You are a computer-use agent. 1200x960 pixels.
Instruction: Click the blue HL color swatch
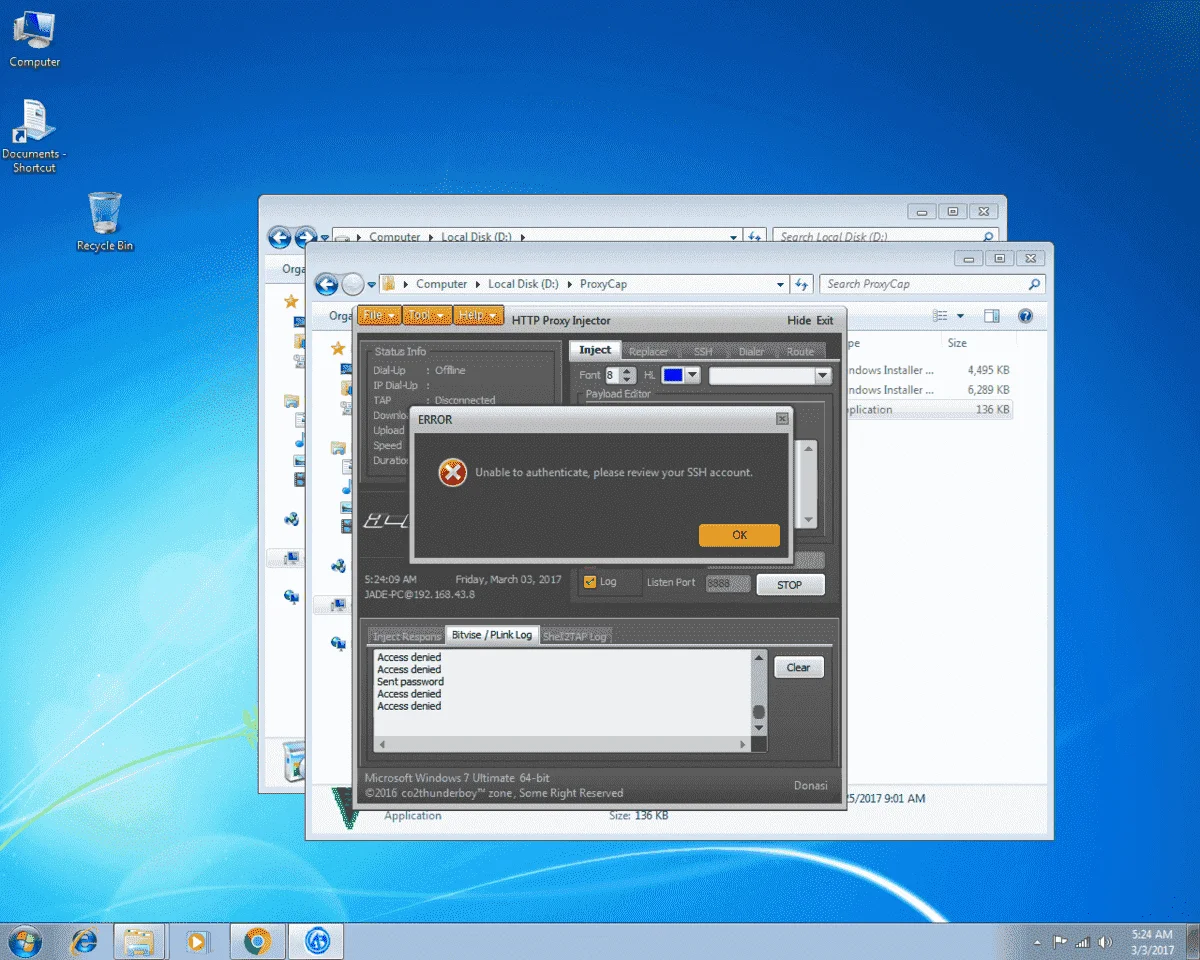(672, 376)
